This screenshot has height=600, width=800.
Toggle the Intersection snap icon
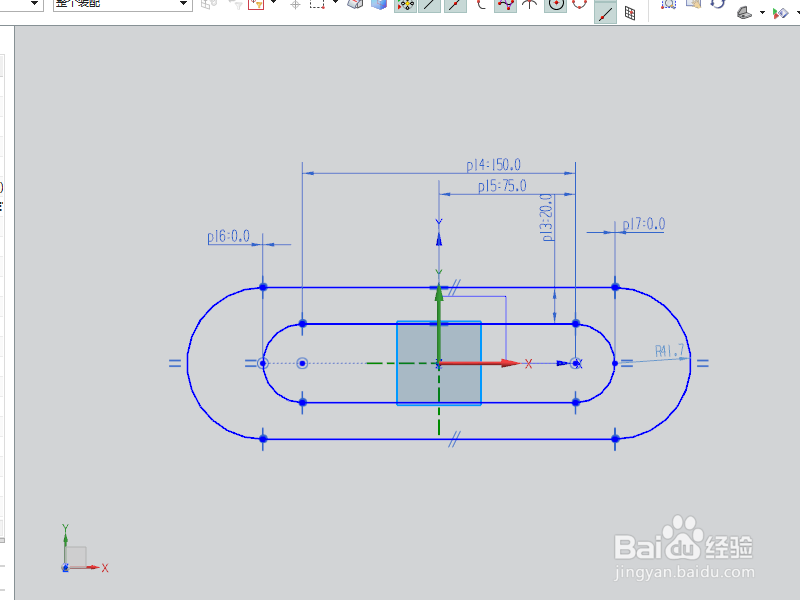[530, 5]
